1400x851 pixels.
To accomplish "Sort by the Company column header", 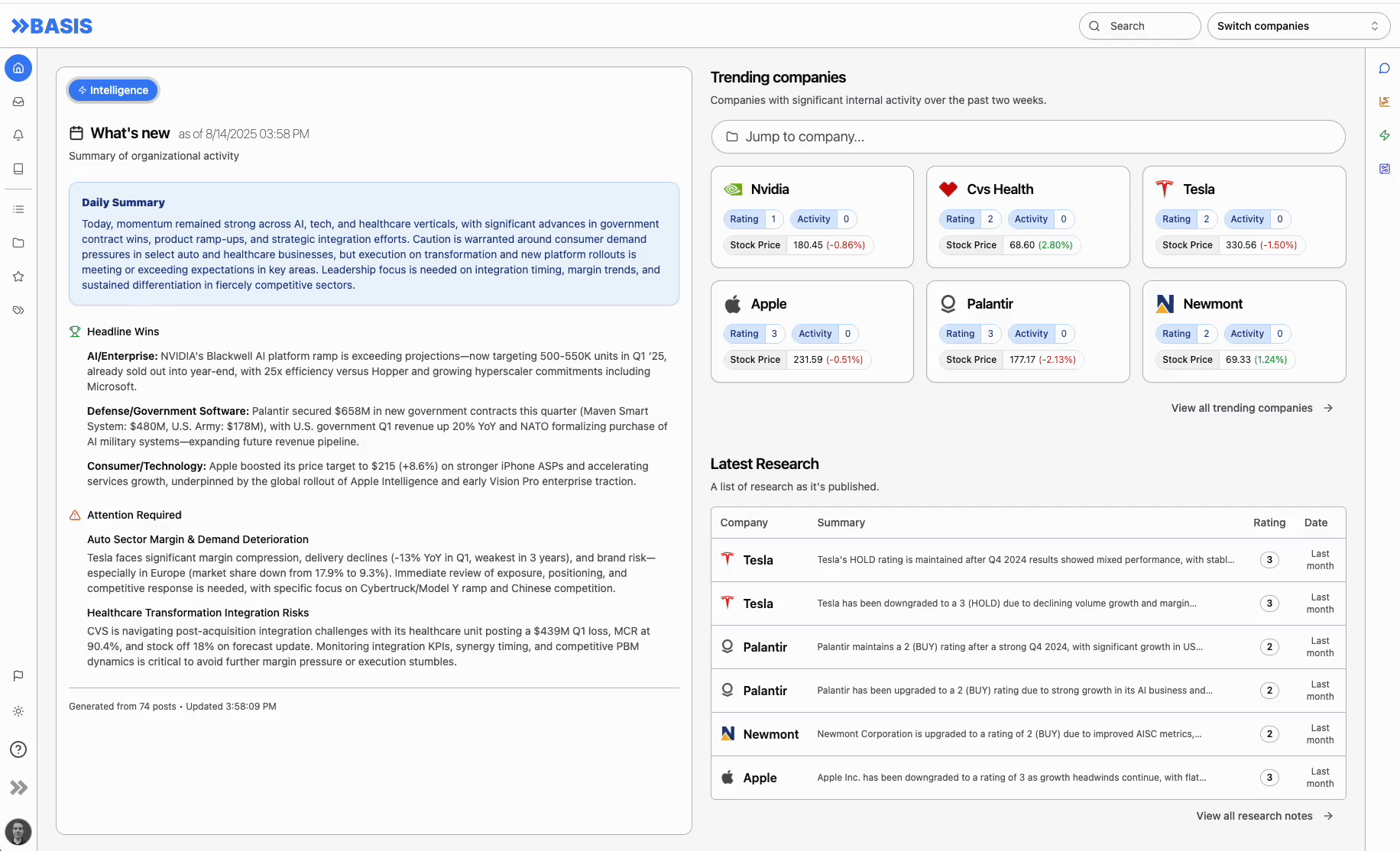I will (x=744, y=523).
